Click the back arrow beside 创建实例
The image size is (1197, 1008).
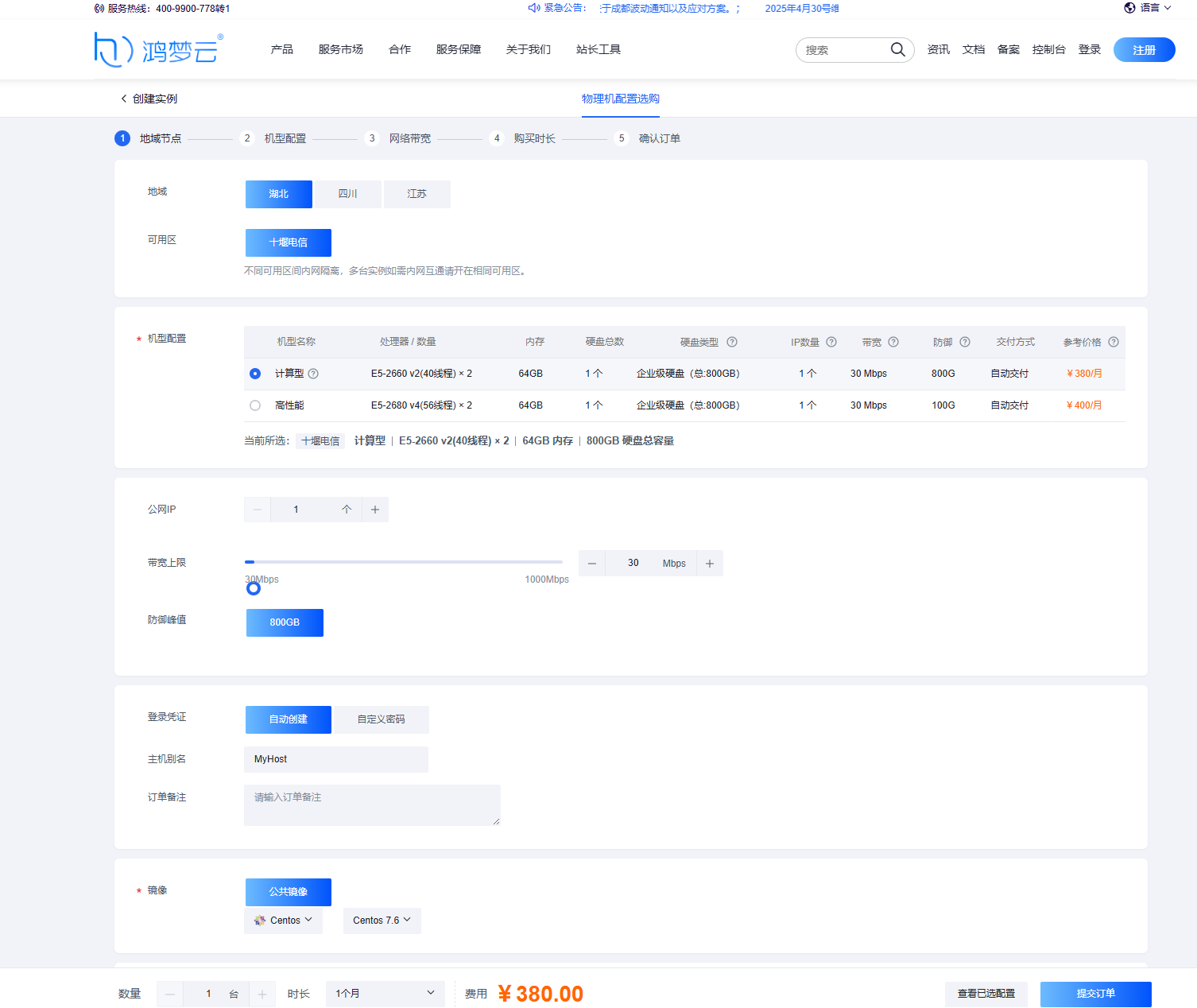tap(124, 99)
